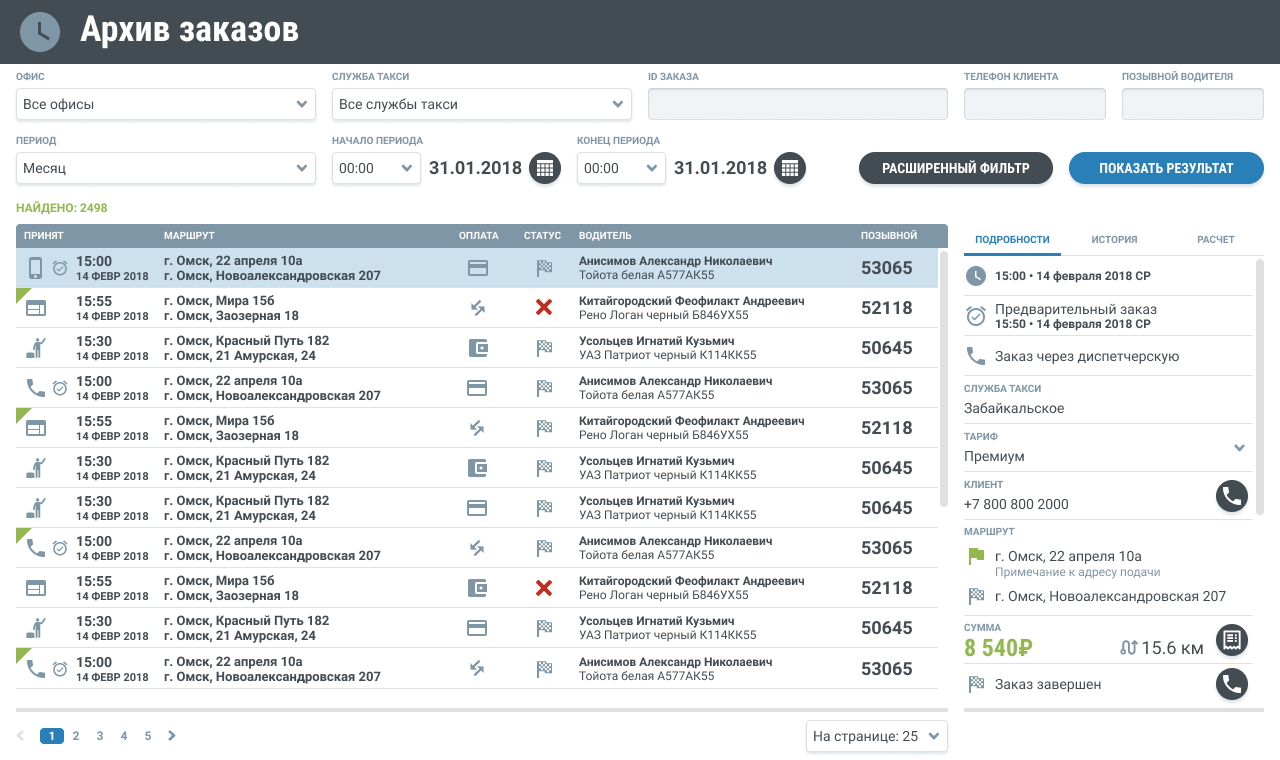The image size is (1280, 760).
Task: Click the 'Расширенный фильтр' button
Action: pyautogui.click(x=955, y=168)
